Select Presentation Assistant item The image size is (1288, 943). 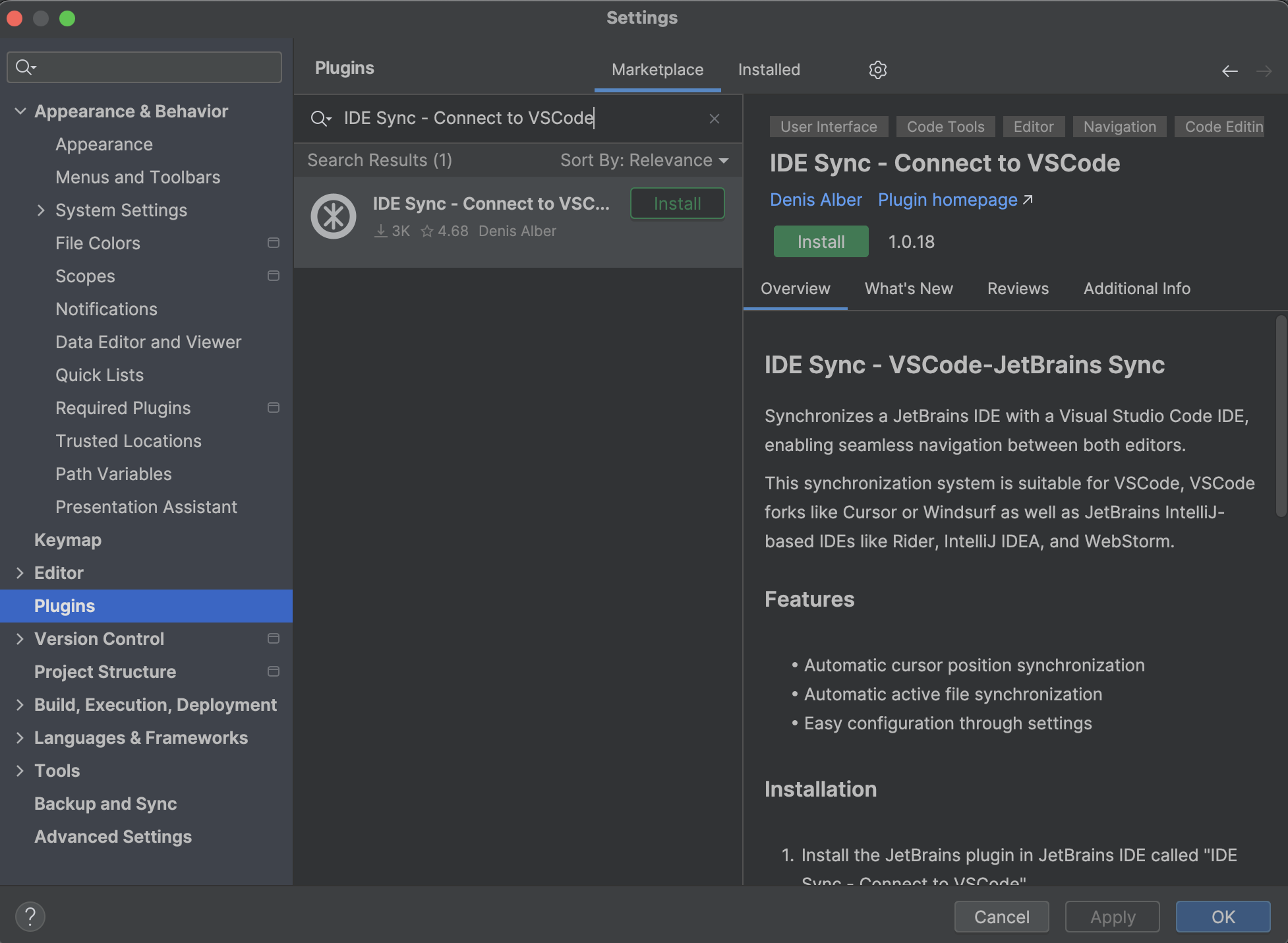click(146, 507)
